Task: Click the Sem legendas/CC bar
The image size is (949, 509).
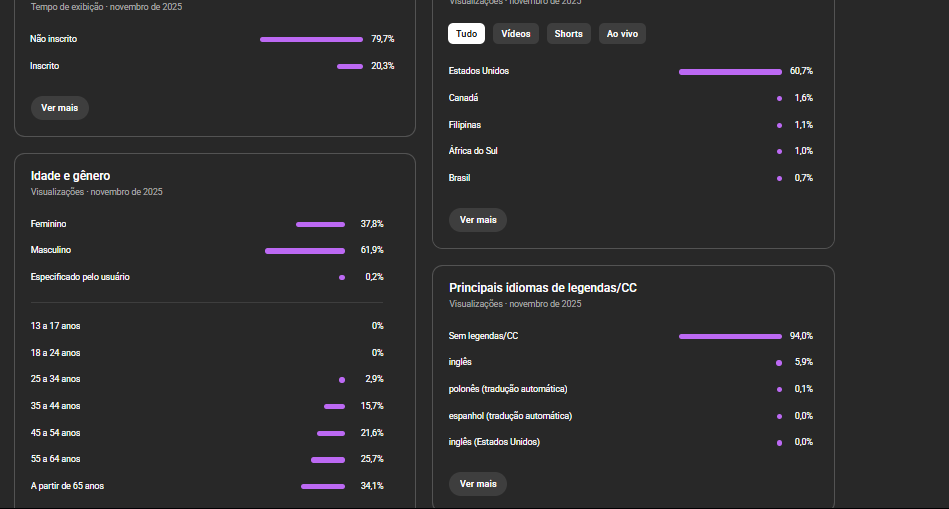Action: point(730,336)
